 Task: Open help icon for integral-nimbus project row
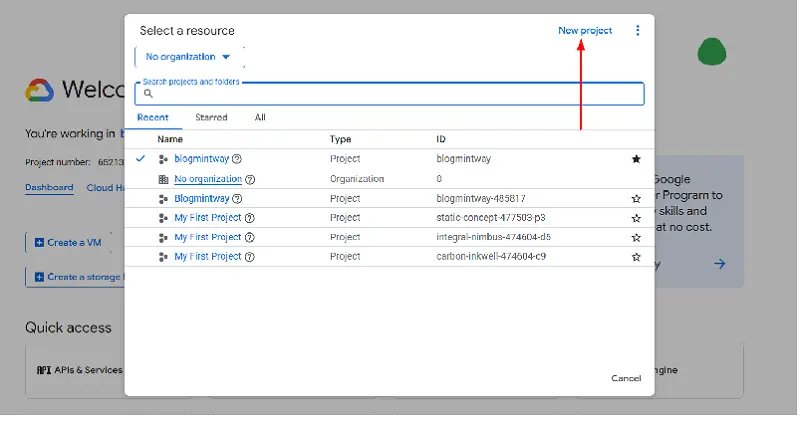click(x=249, y=238)
